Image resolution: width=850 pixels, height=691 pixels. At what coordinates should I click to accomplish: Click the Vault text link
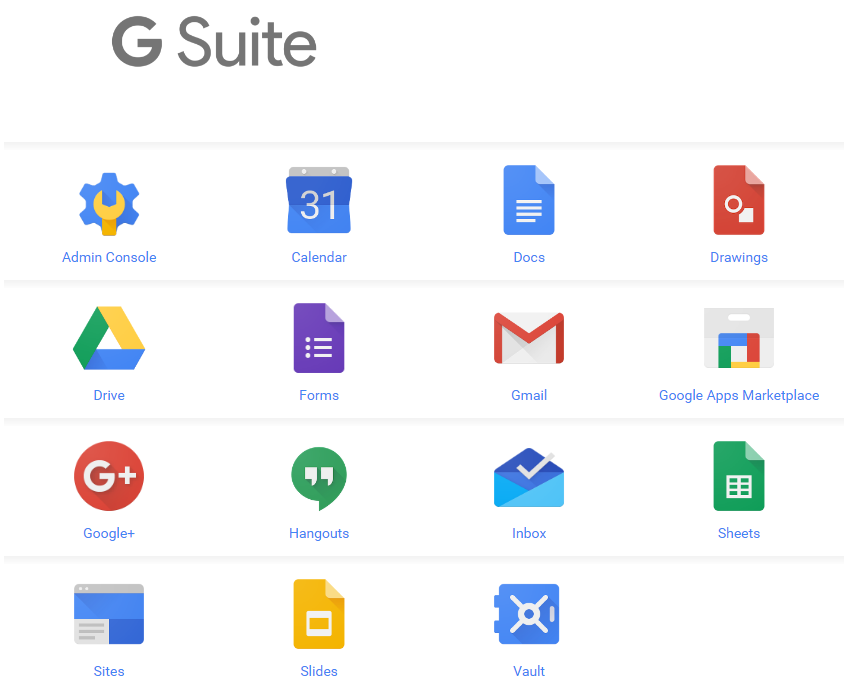(x=529, y=671)
